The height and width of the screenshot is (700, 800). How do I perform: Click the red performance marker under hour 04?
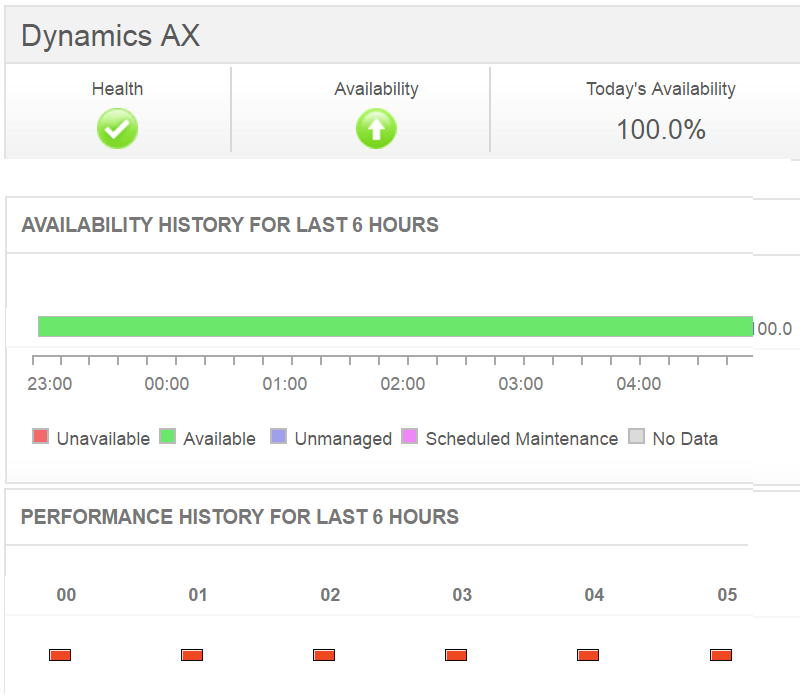588,655
